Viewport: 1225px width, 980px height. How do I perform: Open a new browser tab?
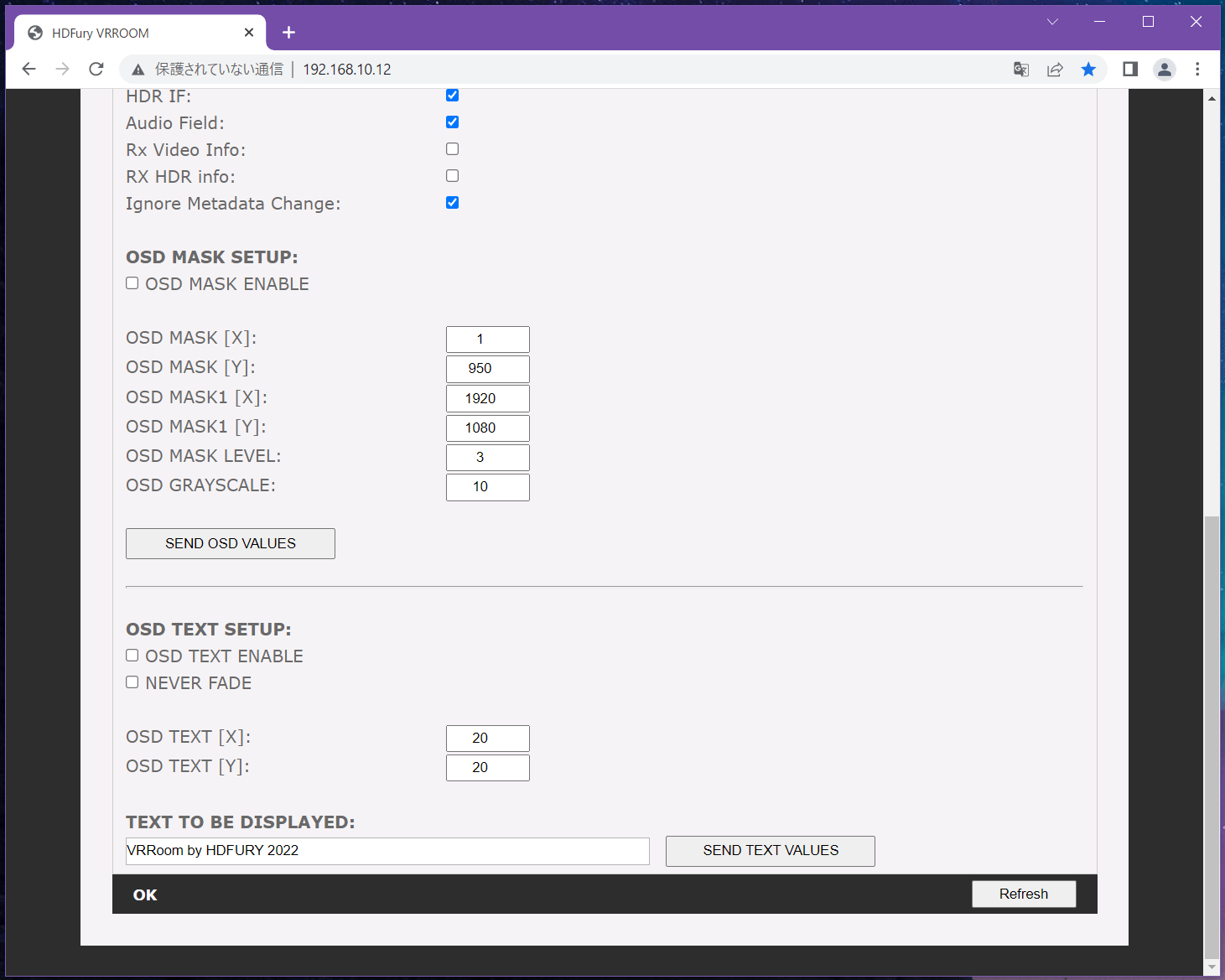(288, 33)
